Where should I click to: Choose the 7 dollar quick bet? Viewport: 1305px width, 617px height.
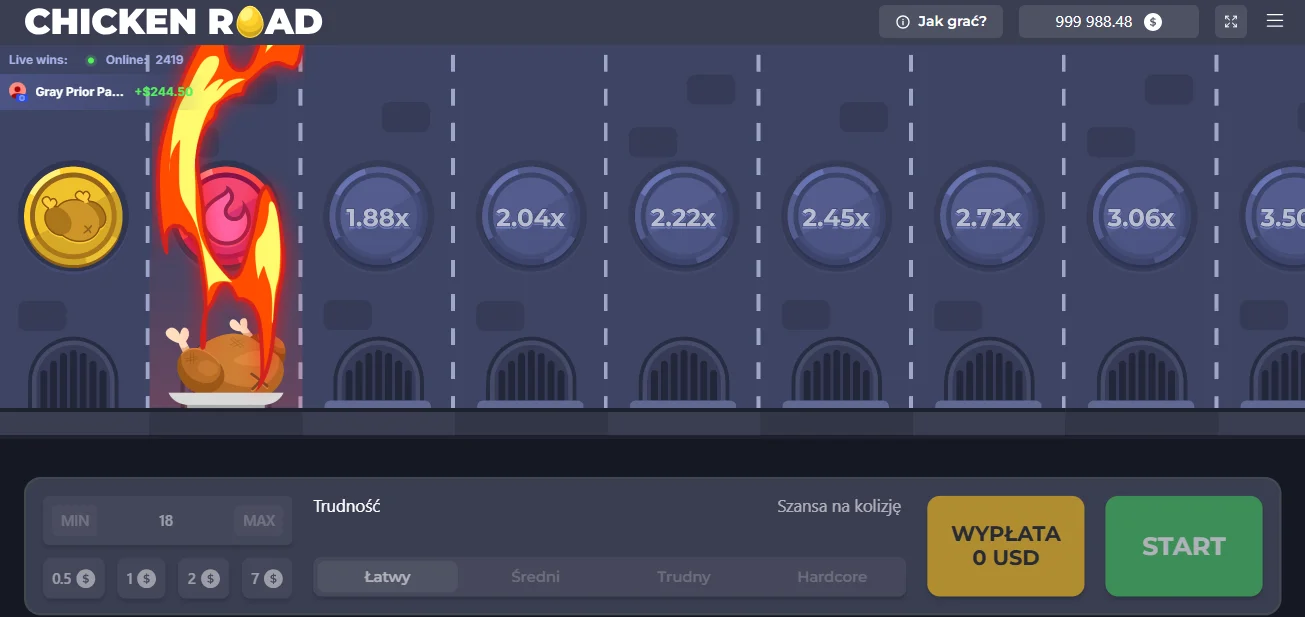pos(267,578)
